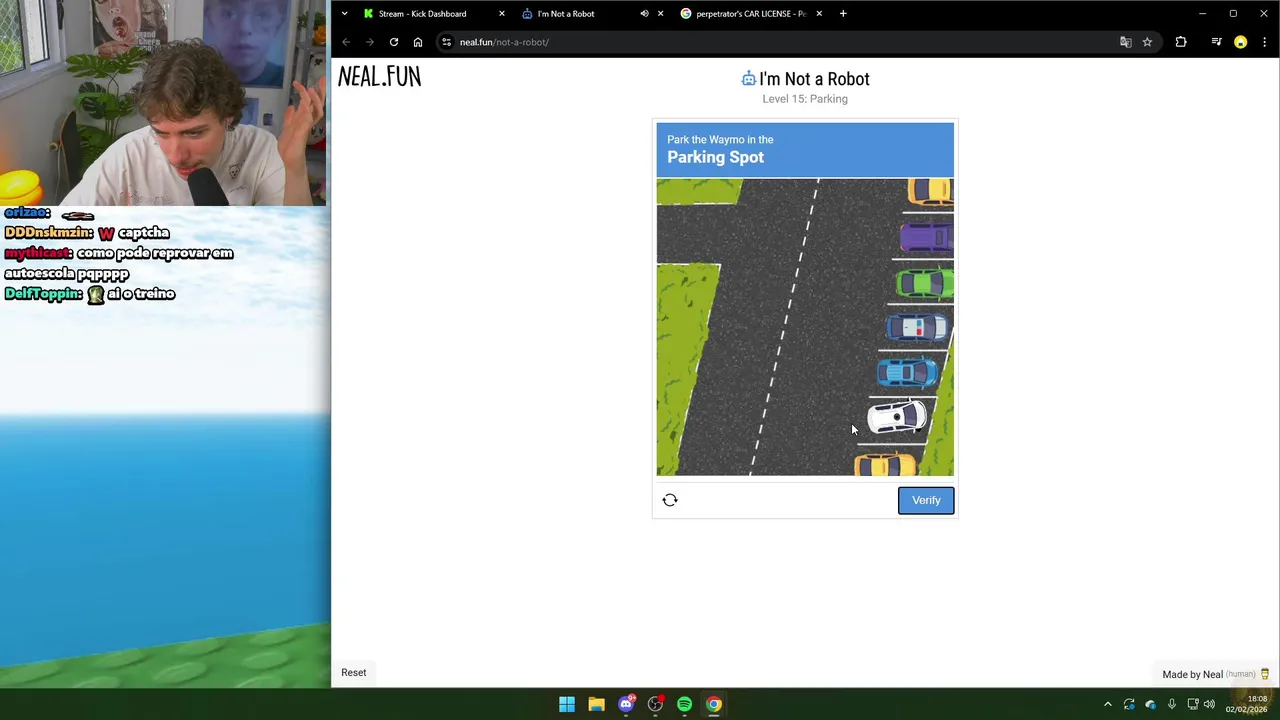Refresh the parking captcha challenge
The width and height of the screenshot is (1280, 720).
click(670, 500)
